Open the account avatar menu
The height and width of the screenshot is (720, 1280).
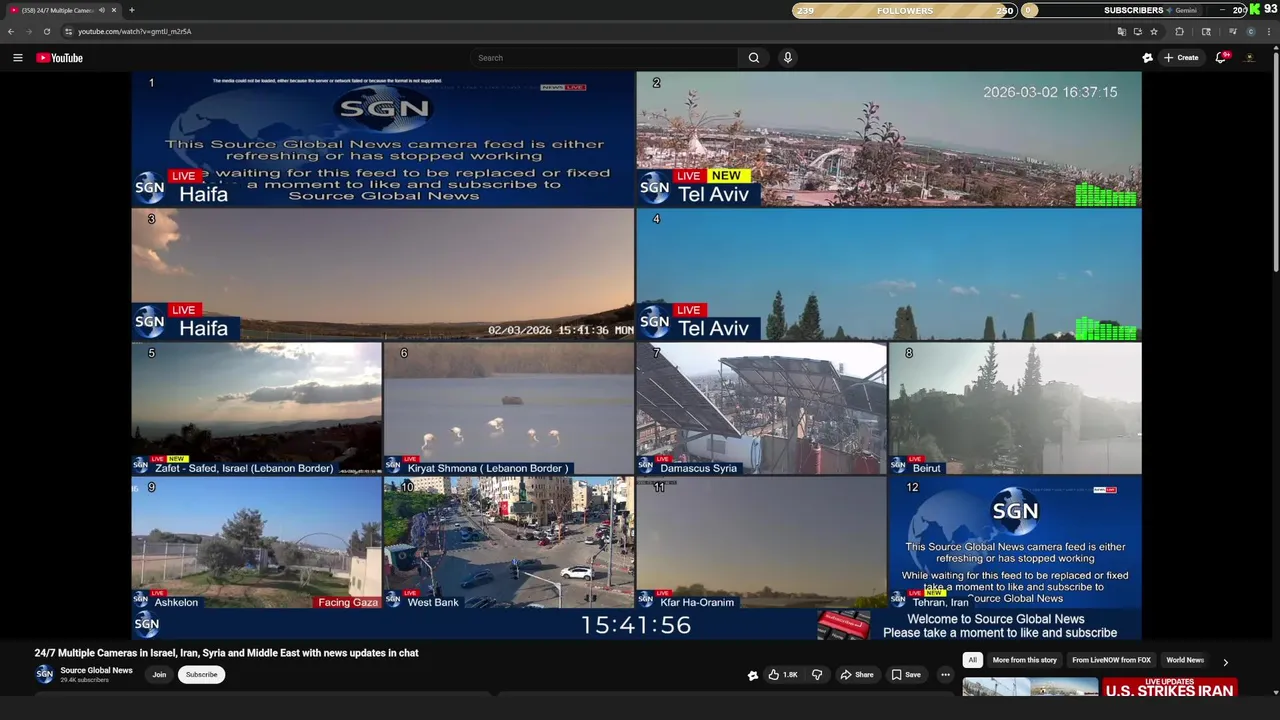1250,58
